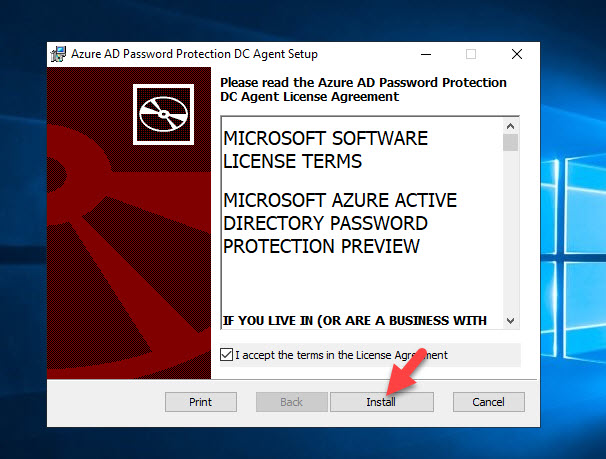Click the greyed-out maximize button
The width and height of the screenshot is (606, 459).
click(x=471, y=54)
